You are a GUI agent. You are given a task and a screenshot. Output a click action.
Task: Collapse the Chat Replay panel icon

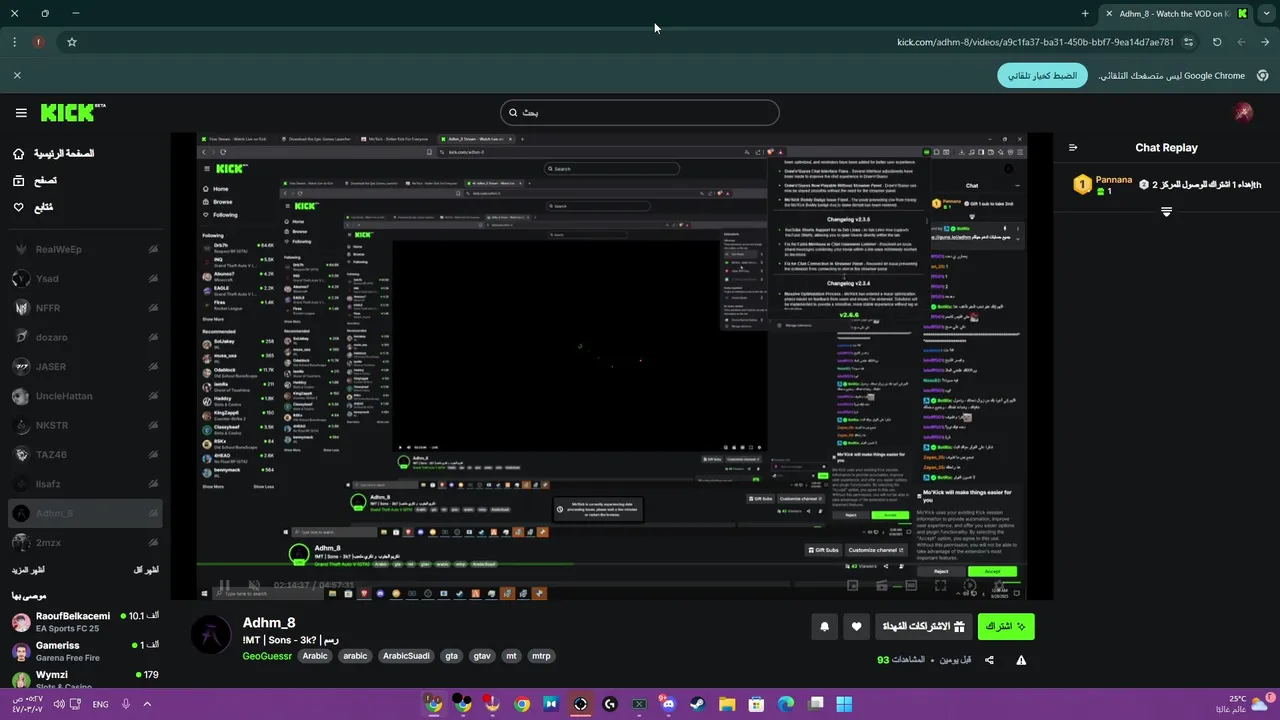click(1073, 148)
